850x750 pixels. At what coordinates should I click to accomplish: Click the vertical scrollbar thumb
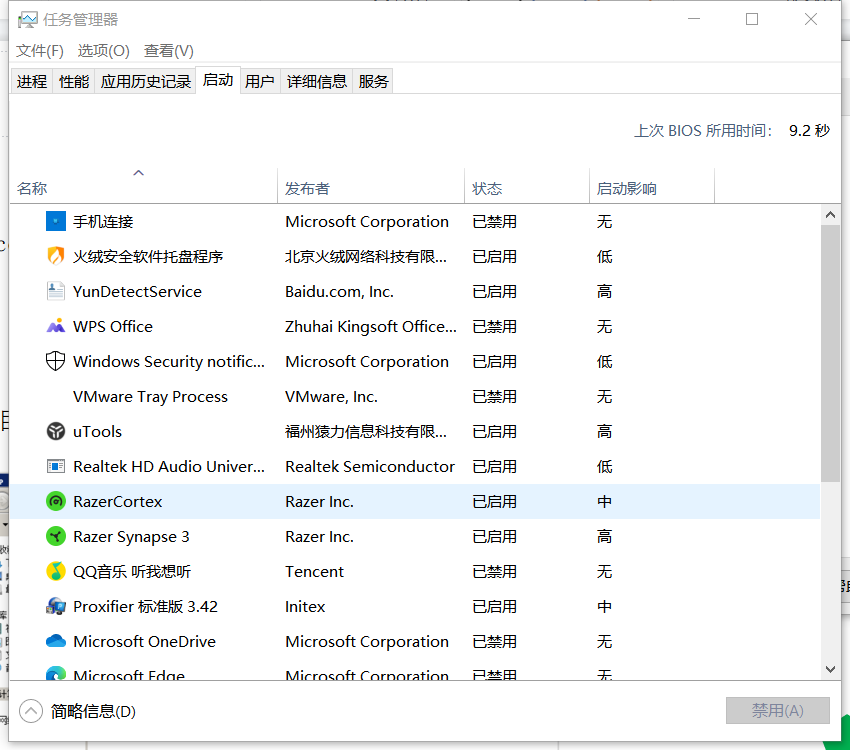(x=830, y=353)
